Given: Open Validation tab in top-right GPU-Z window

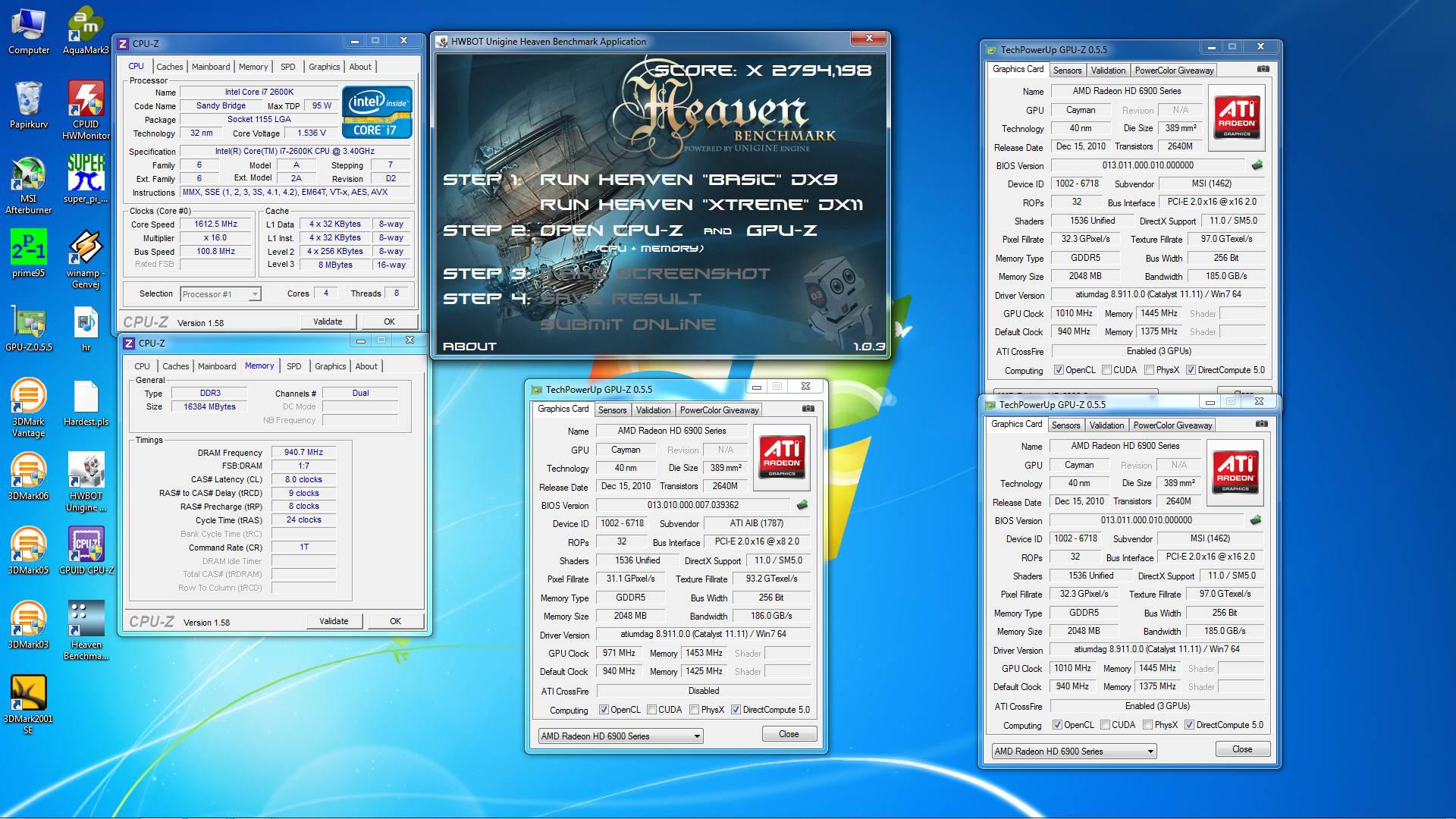Looking at the screenshot, I should 1108,71.
